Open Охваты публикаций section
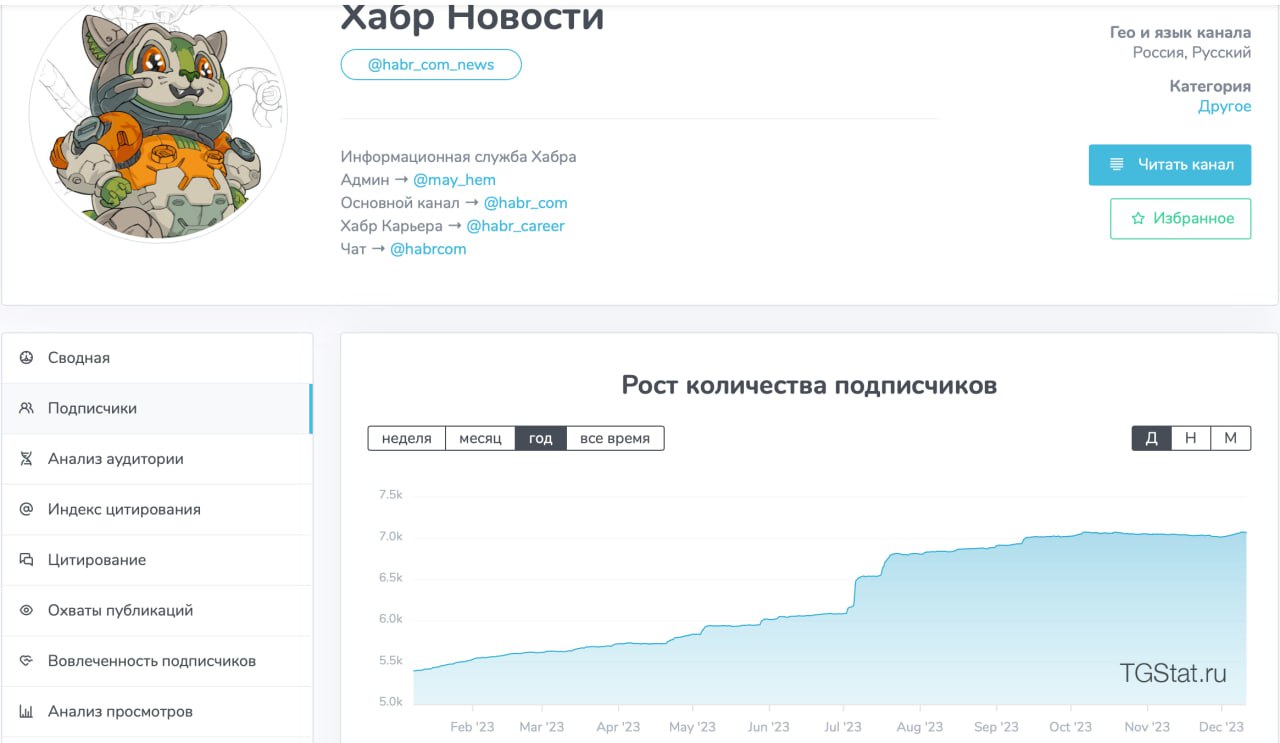 [157, 610]
